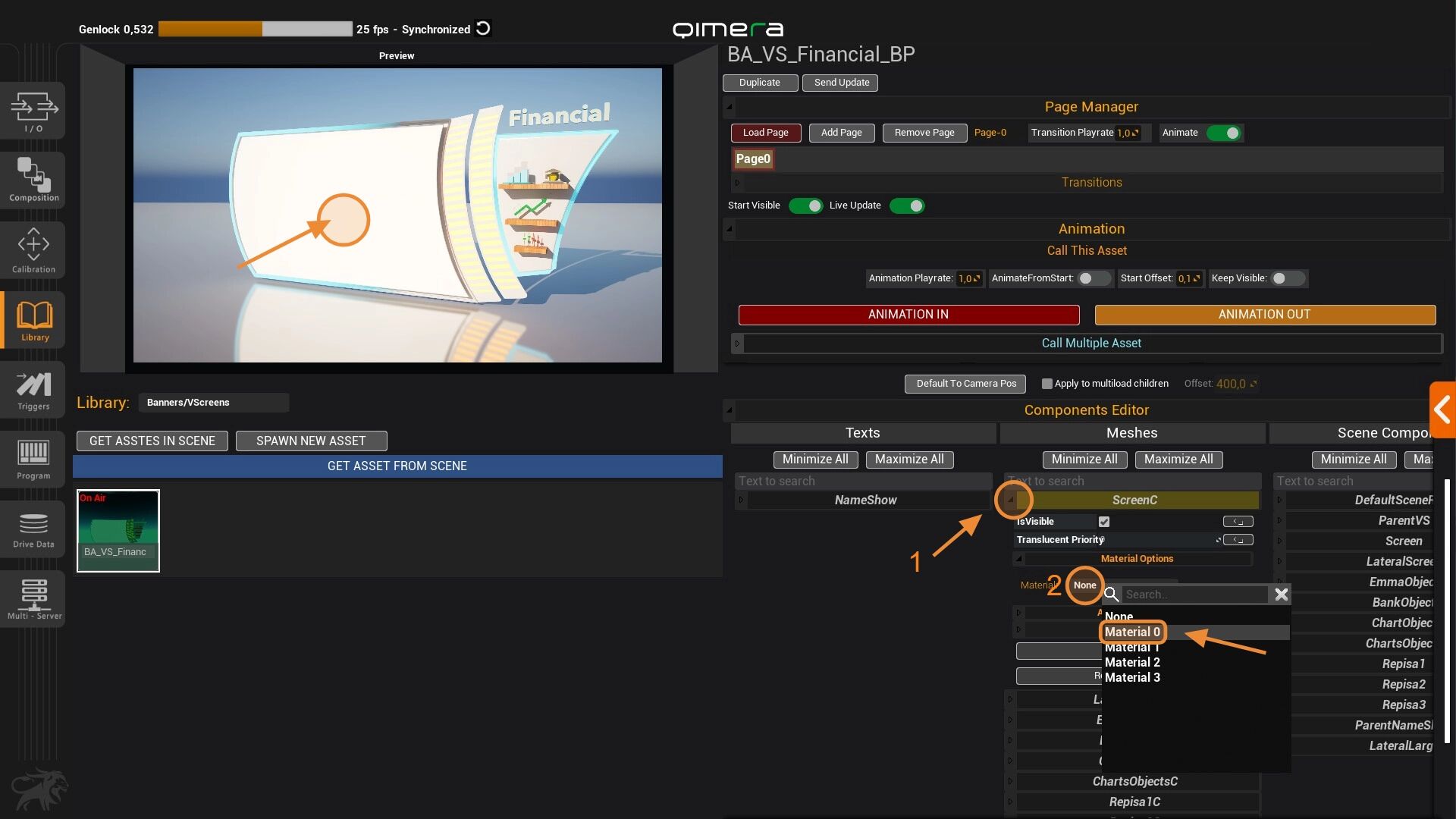Select Material 2 from the material list
The width and height of the screenshot is (1456, 819).
(1132, 662)
